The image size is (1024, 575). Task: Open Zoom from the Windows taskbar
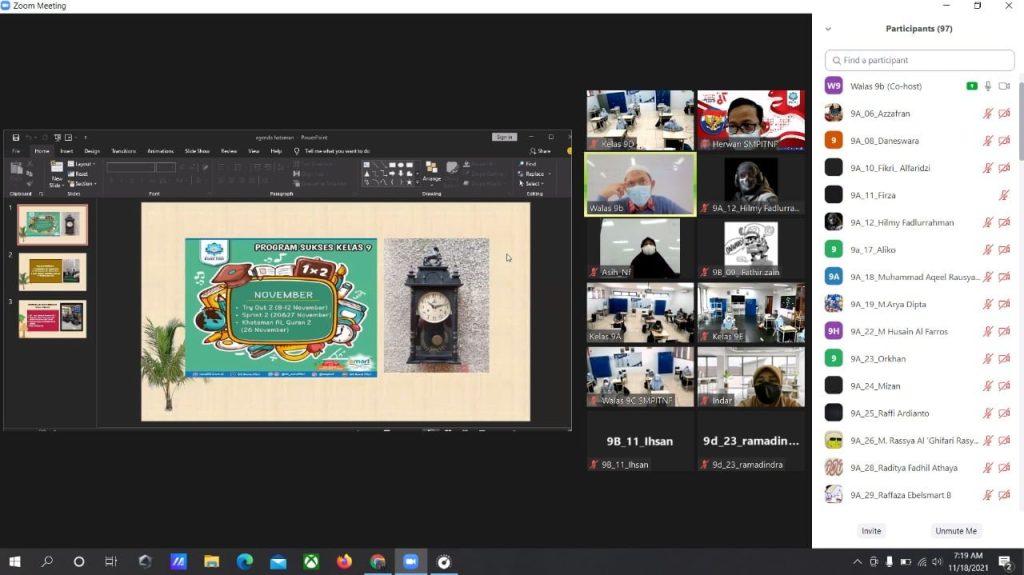pyautogui.click(x=410, y=562)
